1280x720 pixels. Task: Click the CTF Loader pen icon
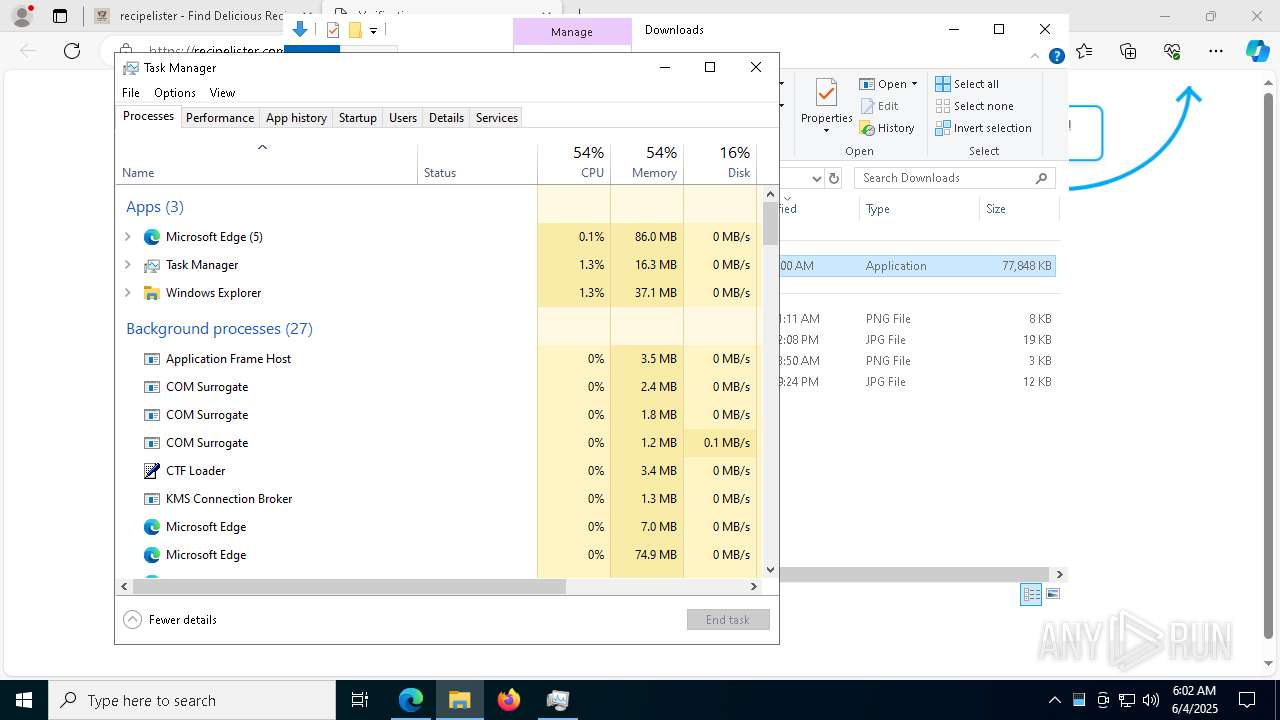coord(152,471)
